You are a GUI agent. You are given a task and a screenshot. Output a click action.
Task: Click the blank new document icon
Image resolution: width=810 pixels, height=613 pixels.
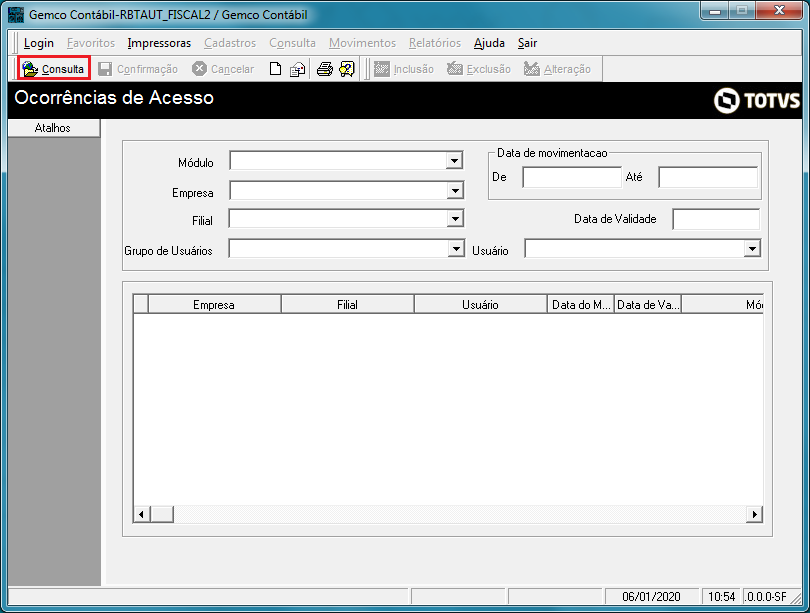click(275, 69)
